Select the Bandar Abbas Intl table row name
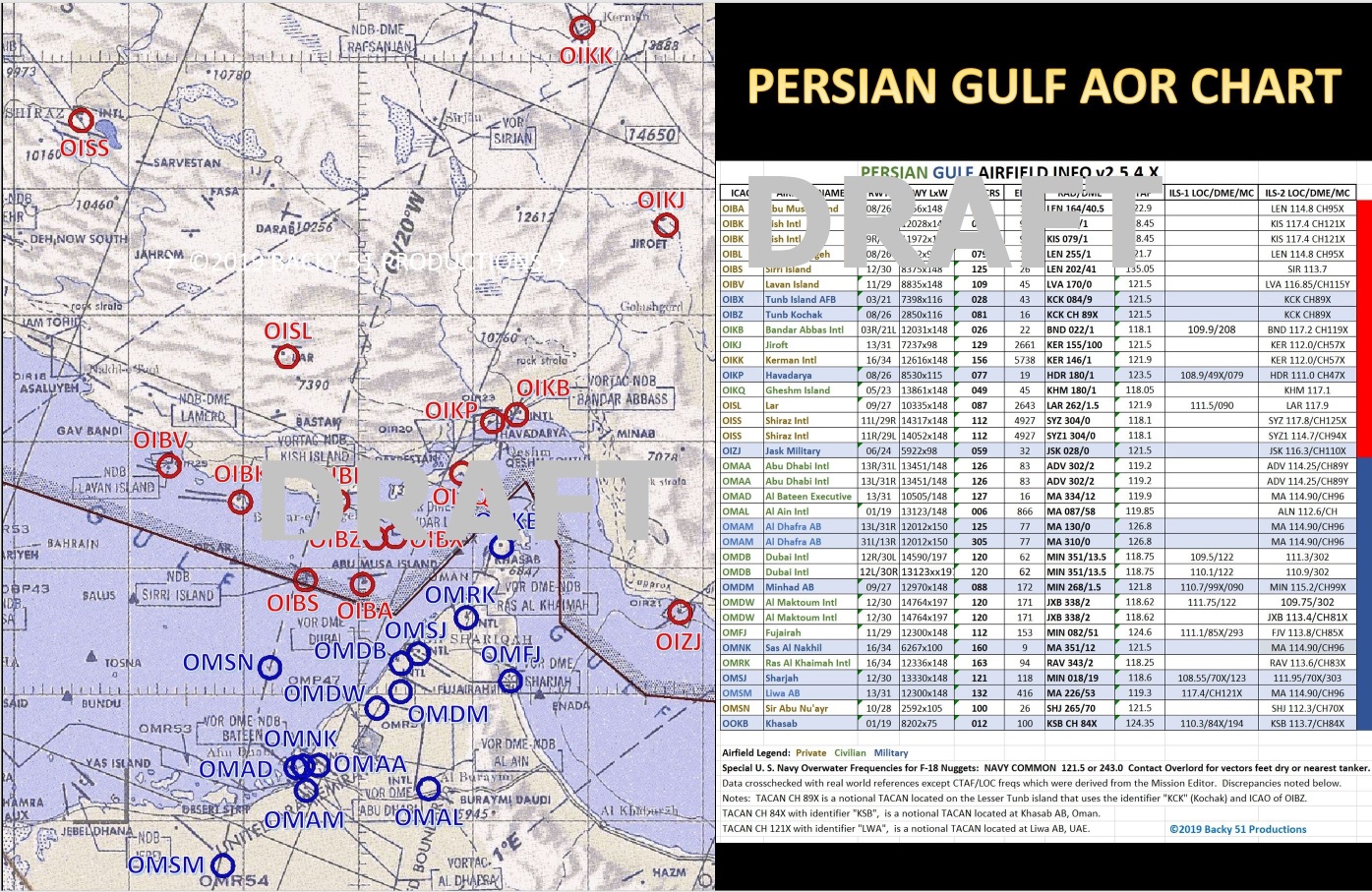This screenshot has width=1372, height=892. pos(804,329)
